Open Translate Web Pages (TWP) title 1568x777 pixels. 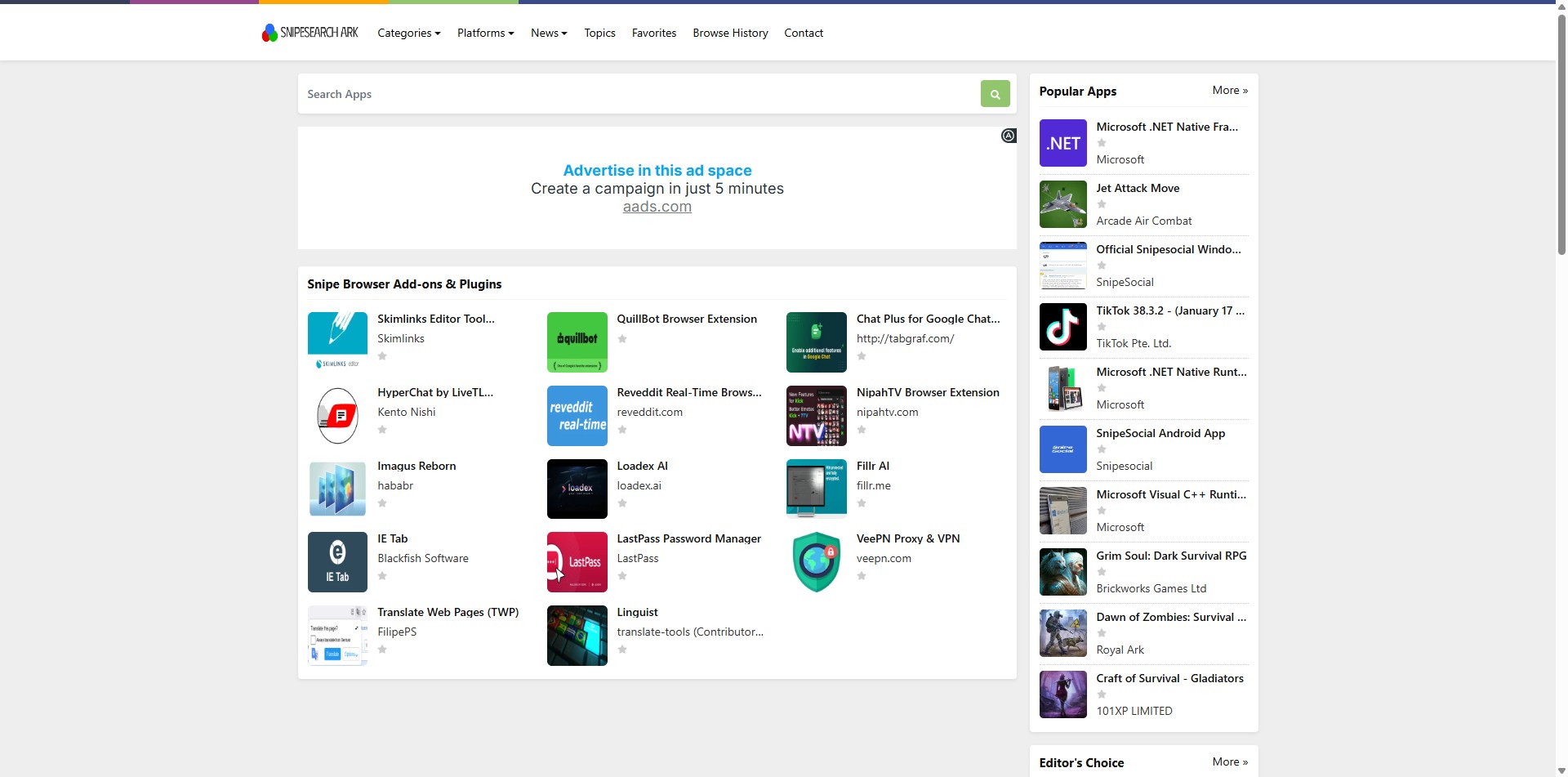tap(448, 612)
